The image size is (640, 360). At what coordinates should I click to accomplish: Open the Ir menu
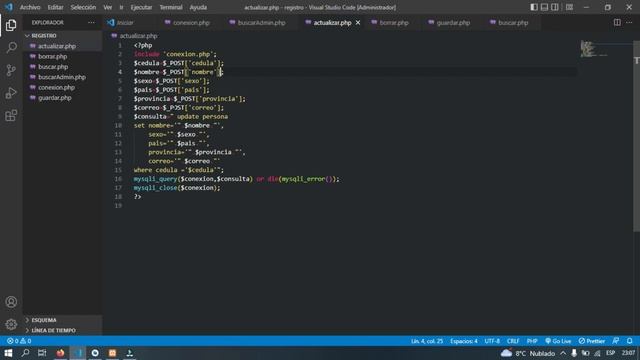(x=121, y=7)
